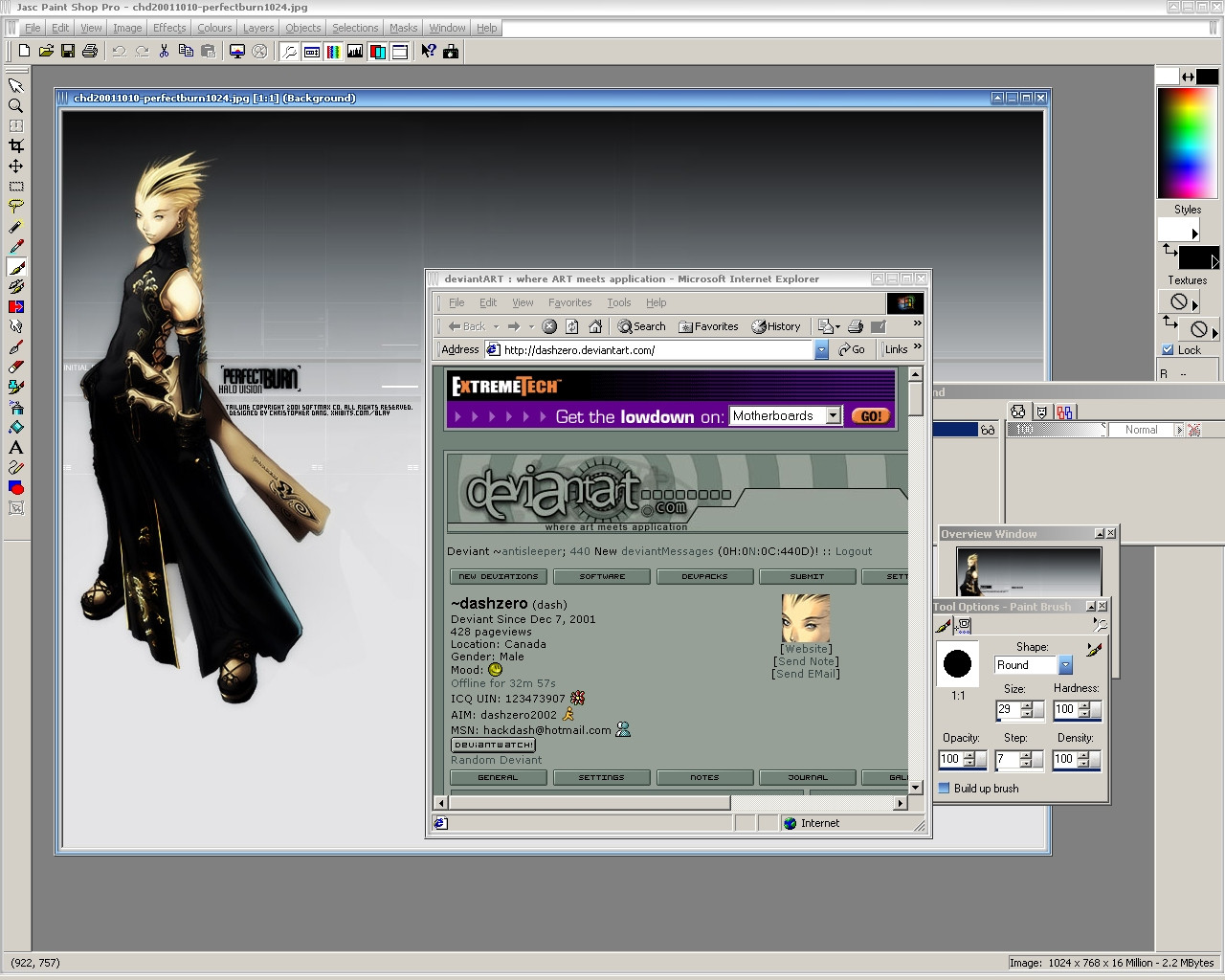Copy selection using the copy icon
1225x980 pixels.
pyautogui.click(x=186, y=51)
